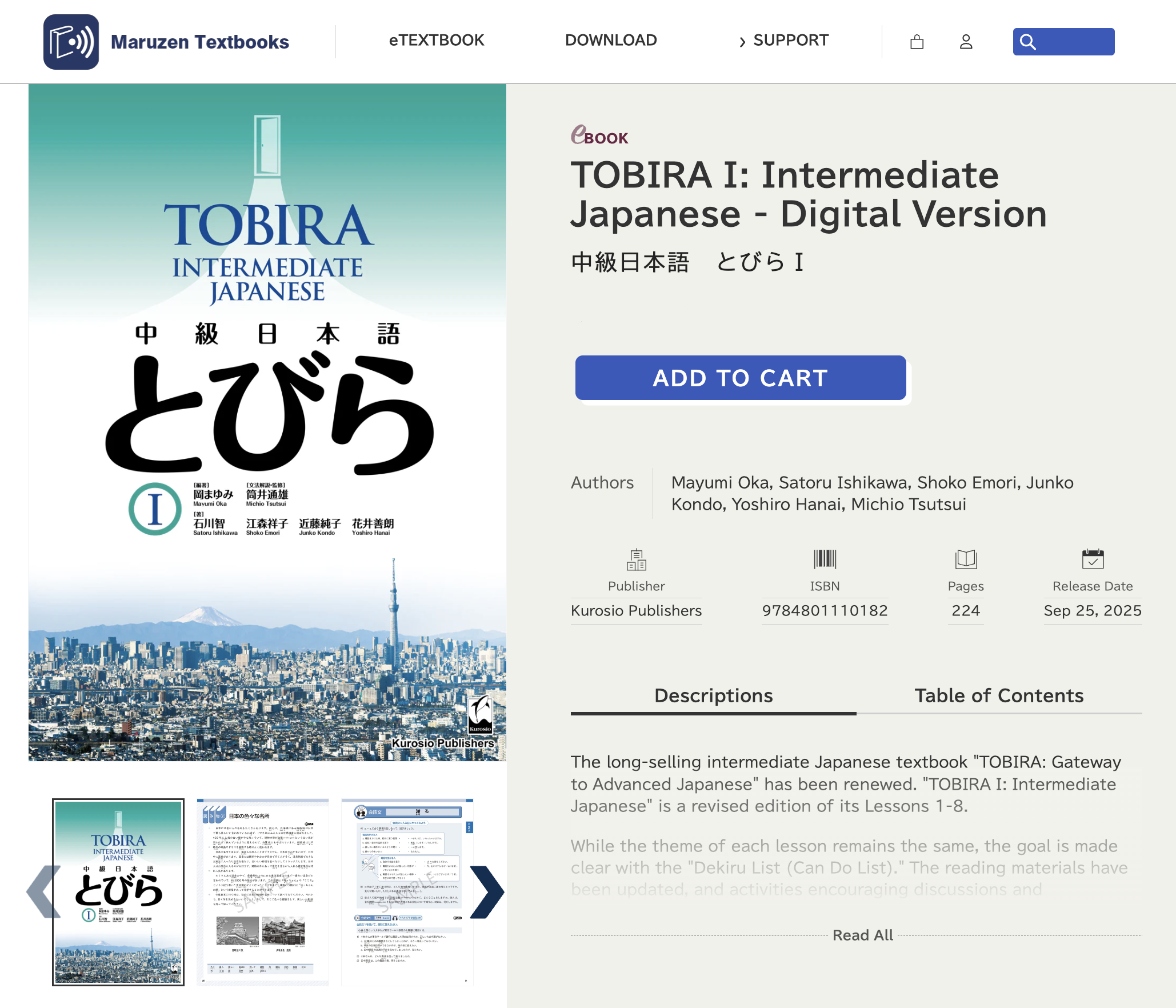
Task: Select the conversation page thumbnail
Action: [407, 892]
